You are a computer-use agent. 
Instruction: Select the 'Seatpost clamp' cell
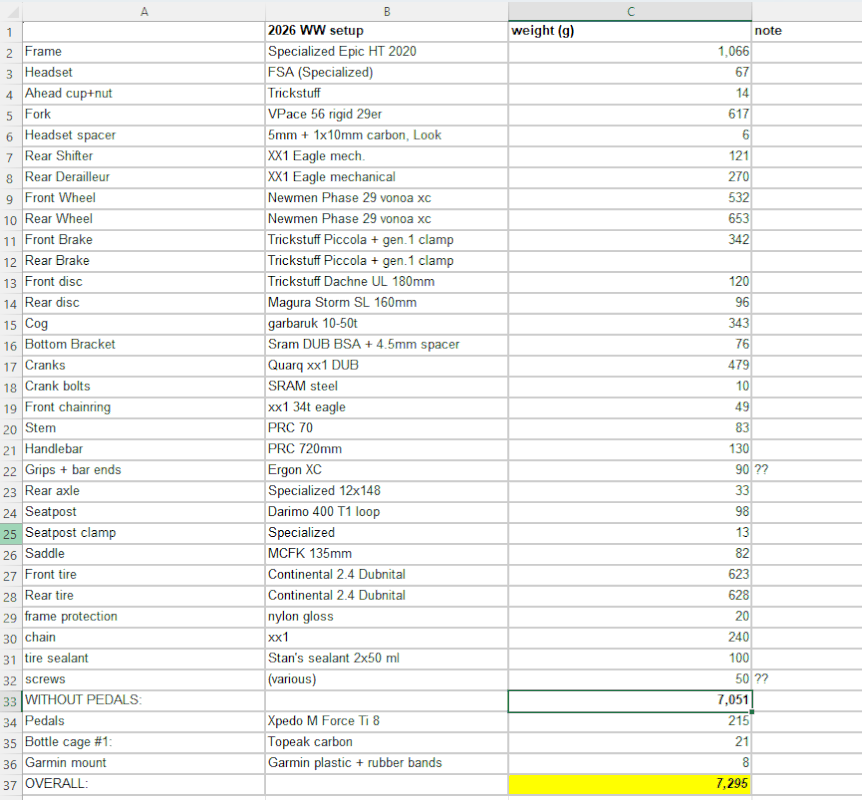point(144,533)
